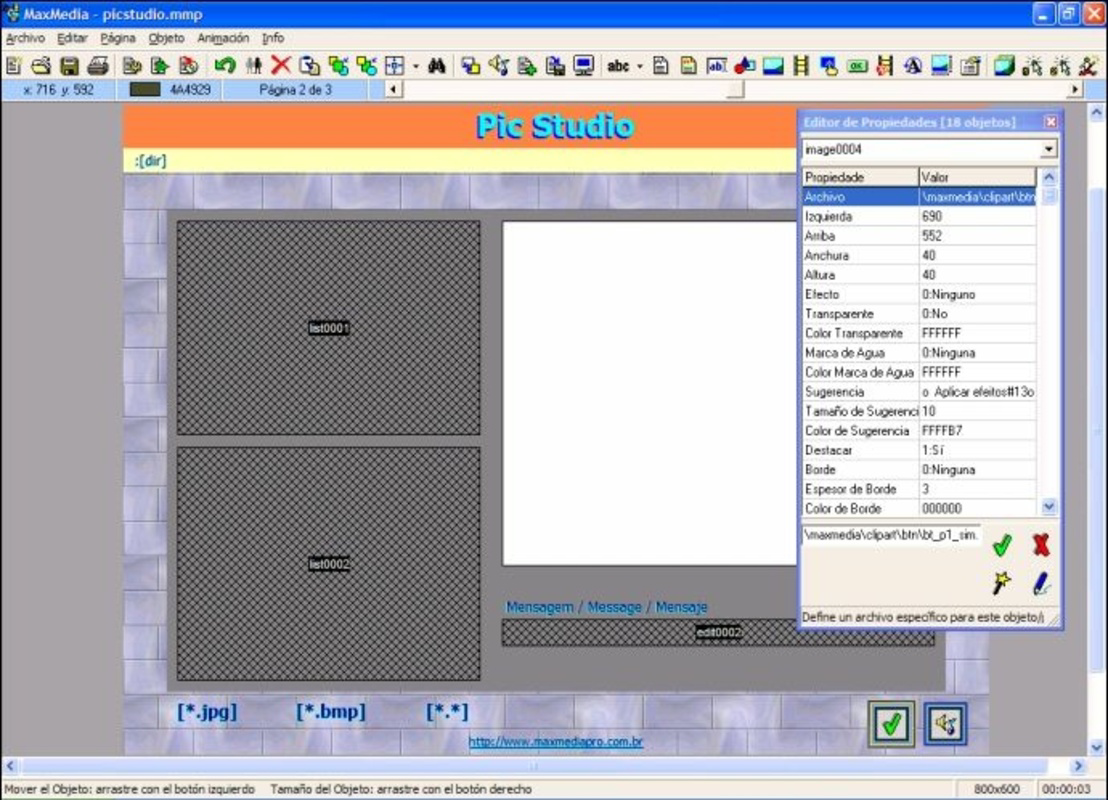This screenshot has height=800, width=1108.
Task: Select the Sugerencia property row
Action: point(919,392)
